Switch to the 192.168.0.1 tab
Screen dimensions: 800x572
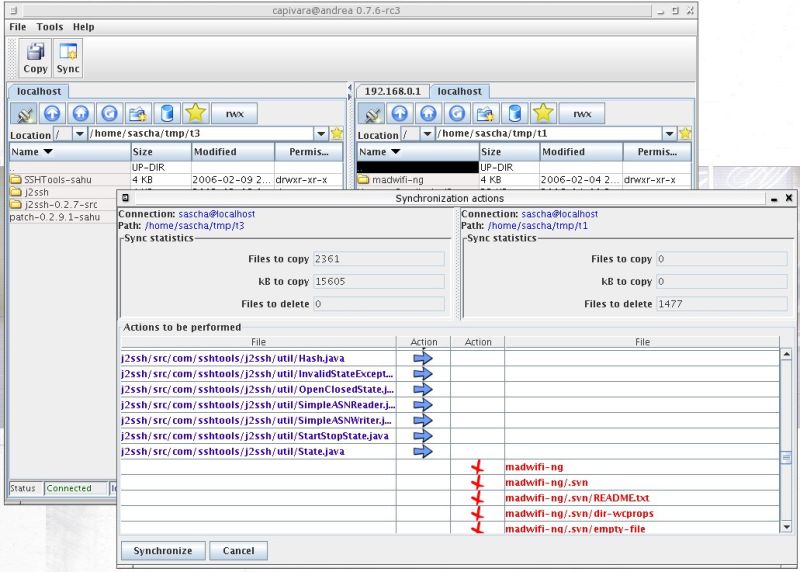pos(394,92)
